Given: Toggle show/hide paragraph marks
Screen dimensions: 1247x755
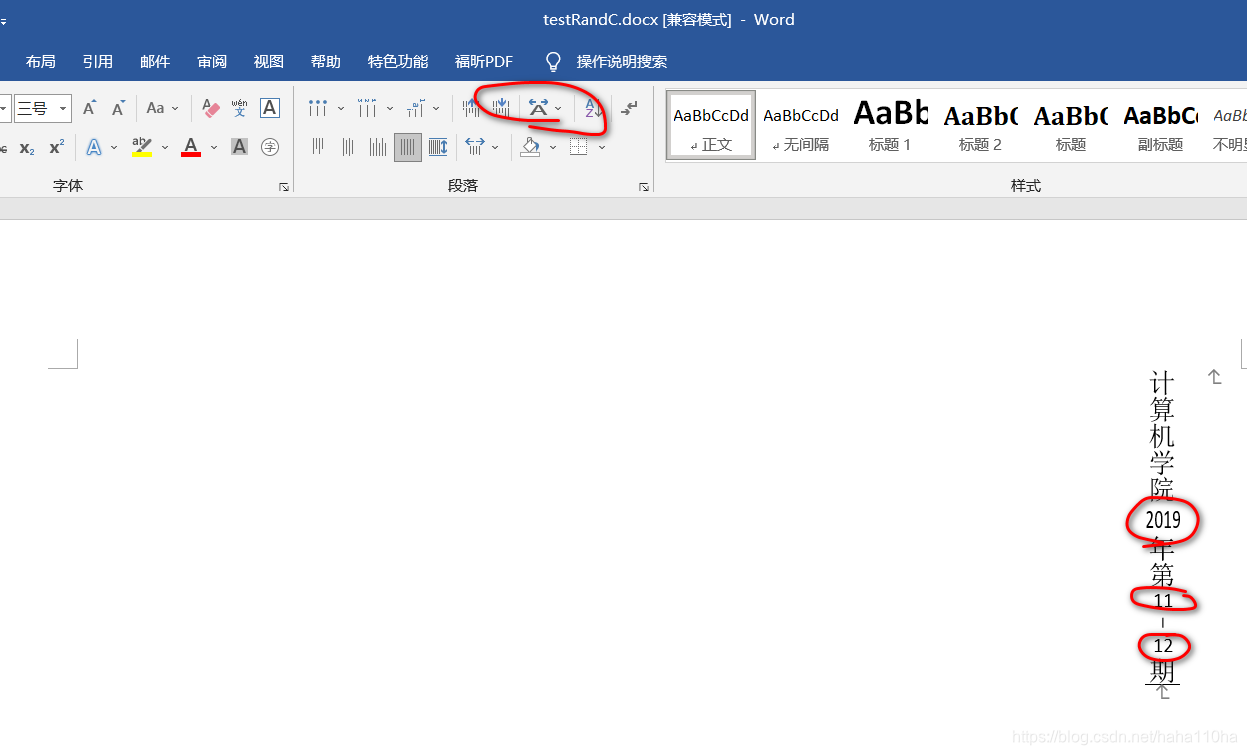Looking at the screenshot, I should coord(629,108).
